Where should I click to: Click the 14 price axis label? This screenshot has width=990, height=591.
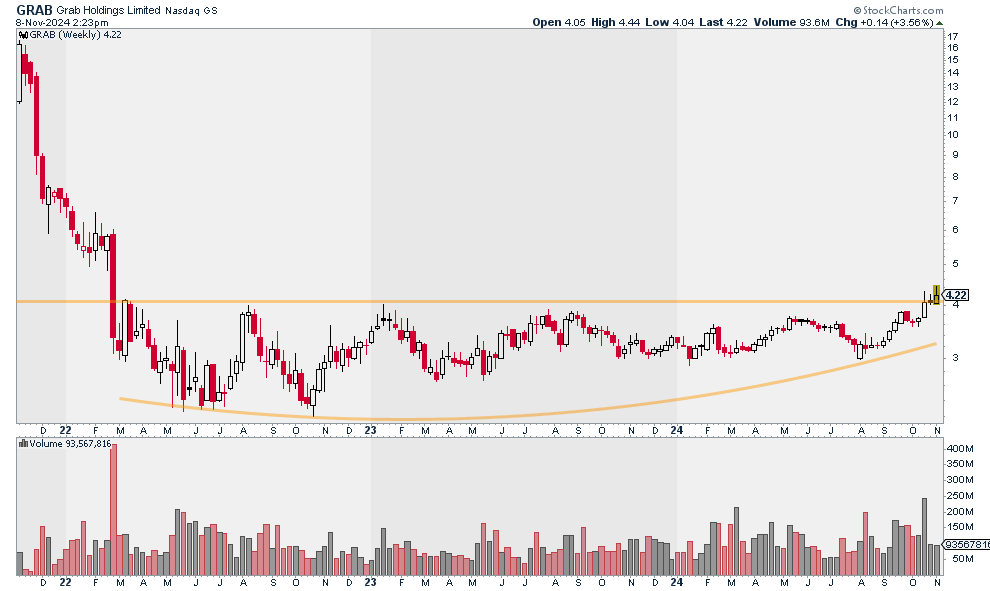(x=953, y=73)
